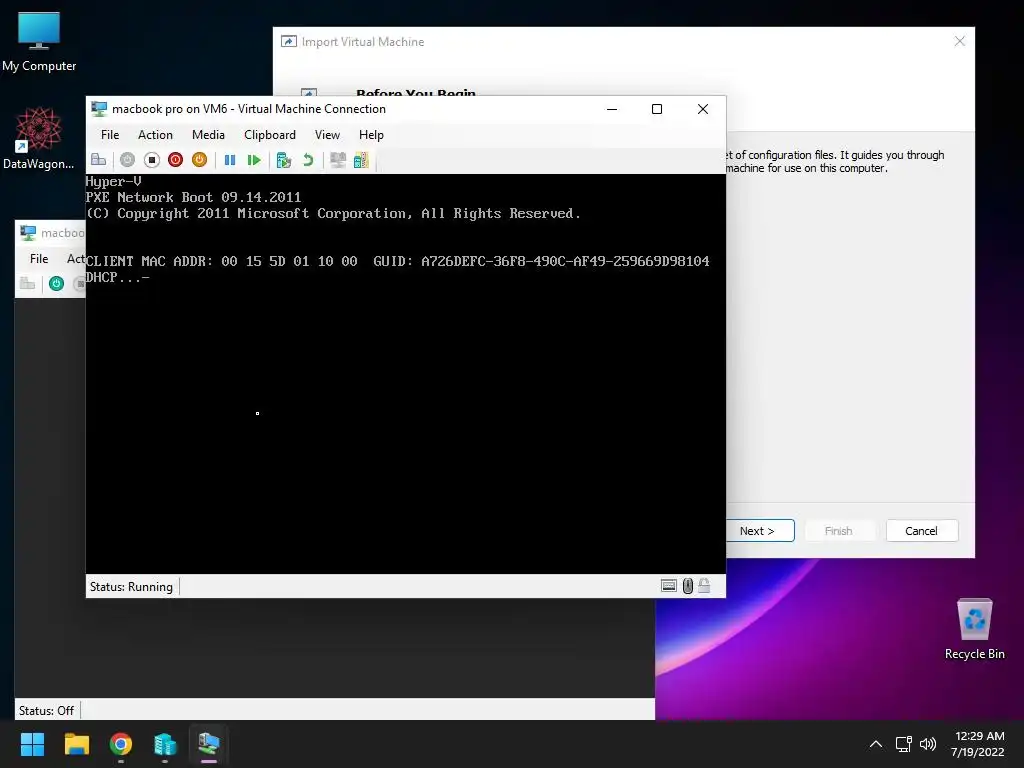Open the Media menu

208,135
